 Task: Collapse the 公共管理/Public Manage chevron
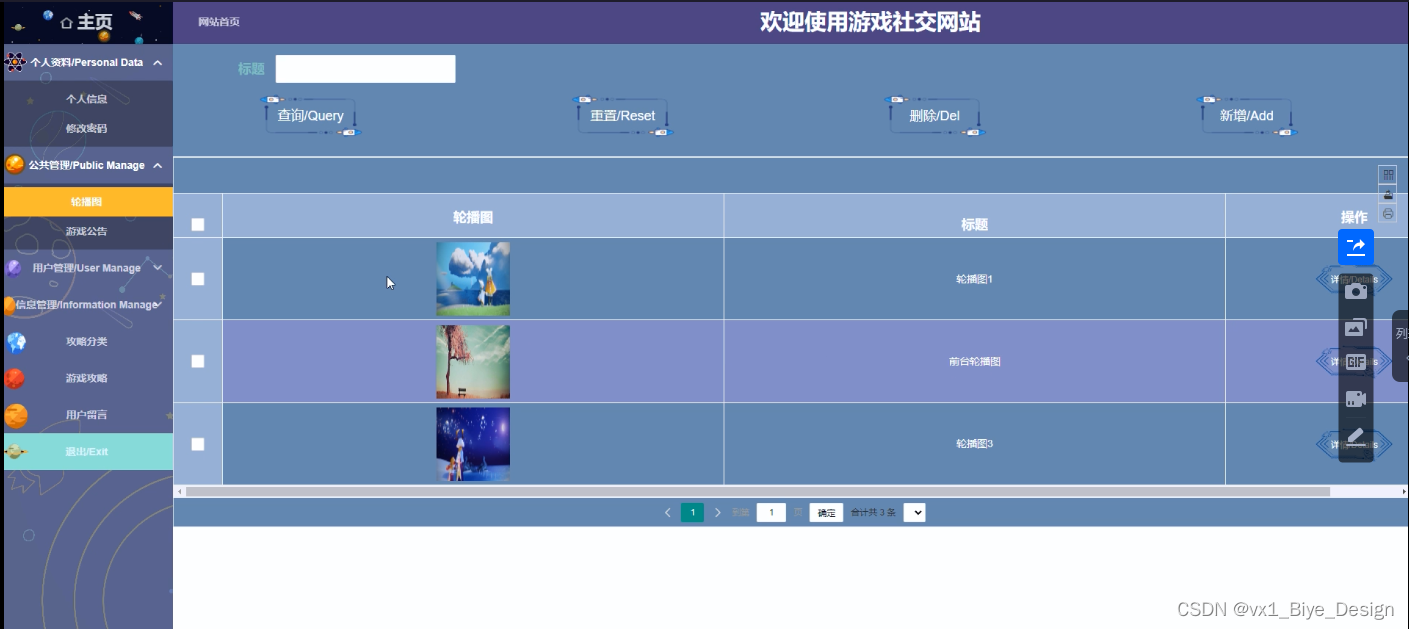[158, 165]
